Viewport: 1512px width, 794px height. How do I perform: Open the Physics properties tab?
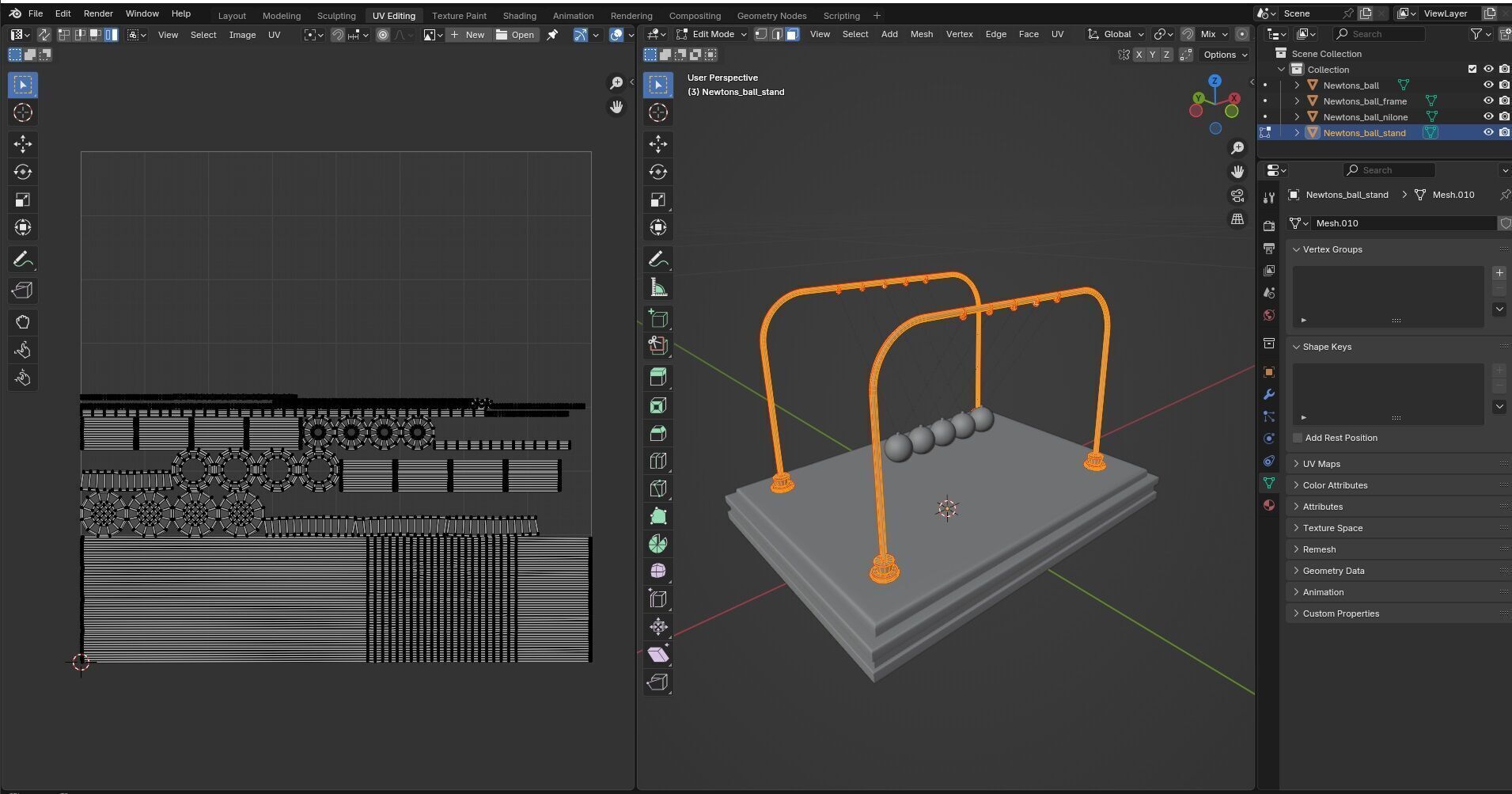1269,439
